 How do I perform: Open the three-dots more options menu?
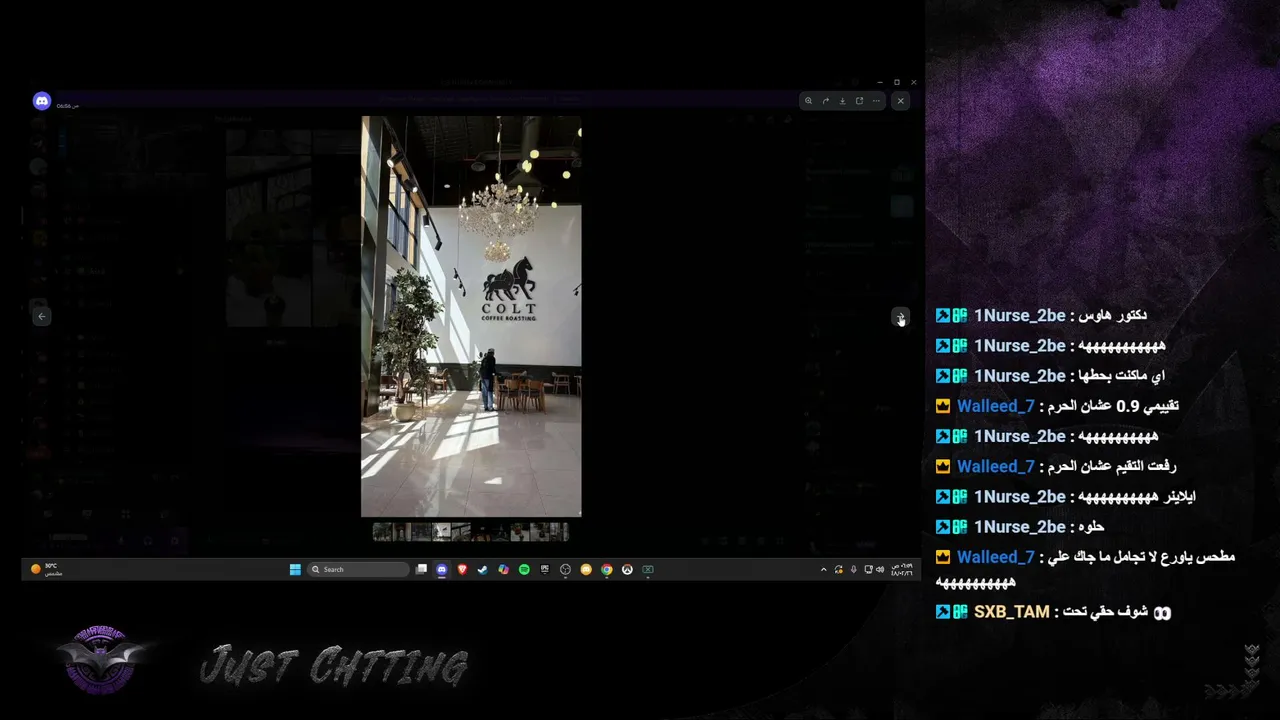click(876, 101)
